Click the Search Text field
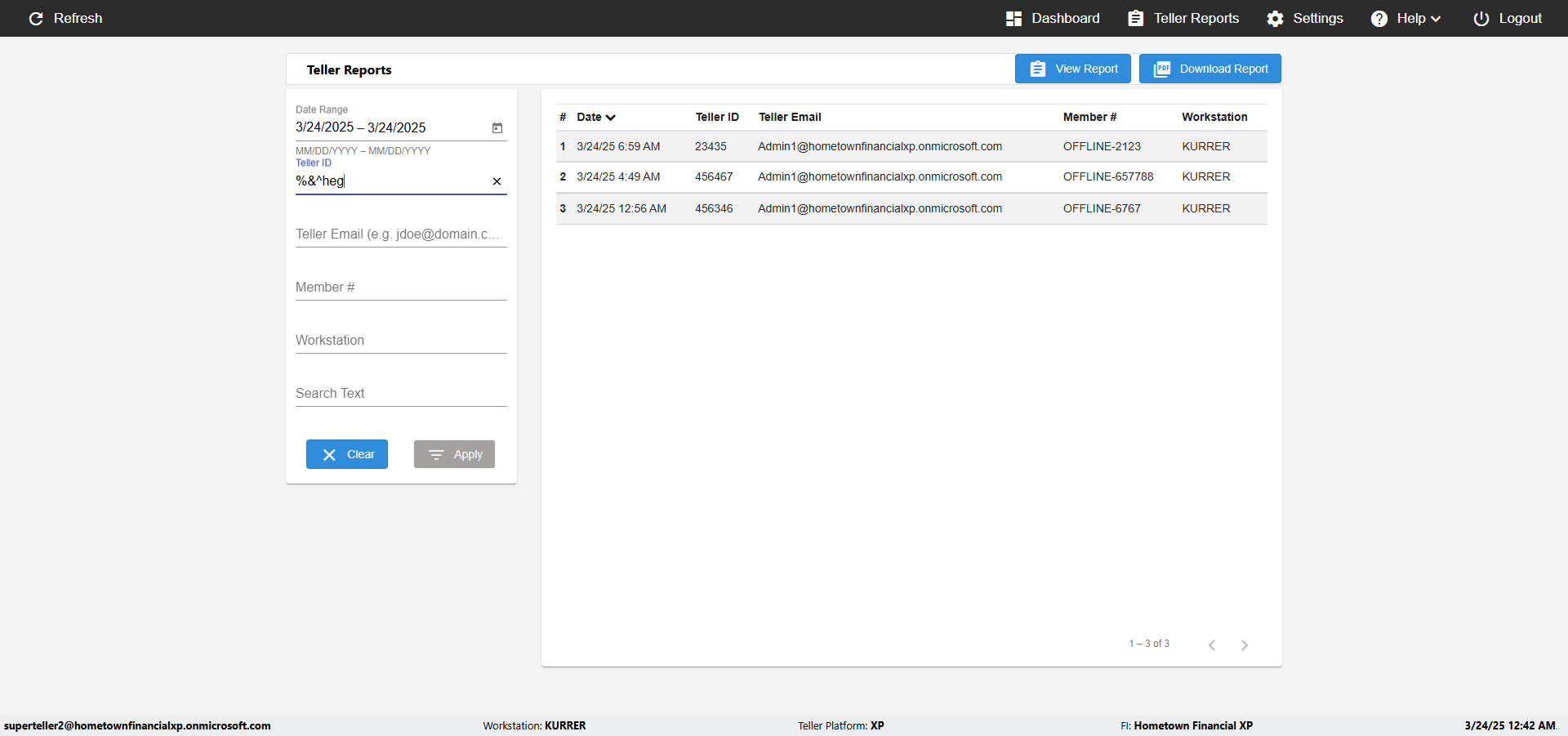 401,394
